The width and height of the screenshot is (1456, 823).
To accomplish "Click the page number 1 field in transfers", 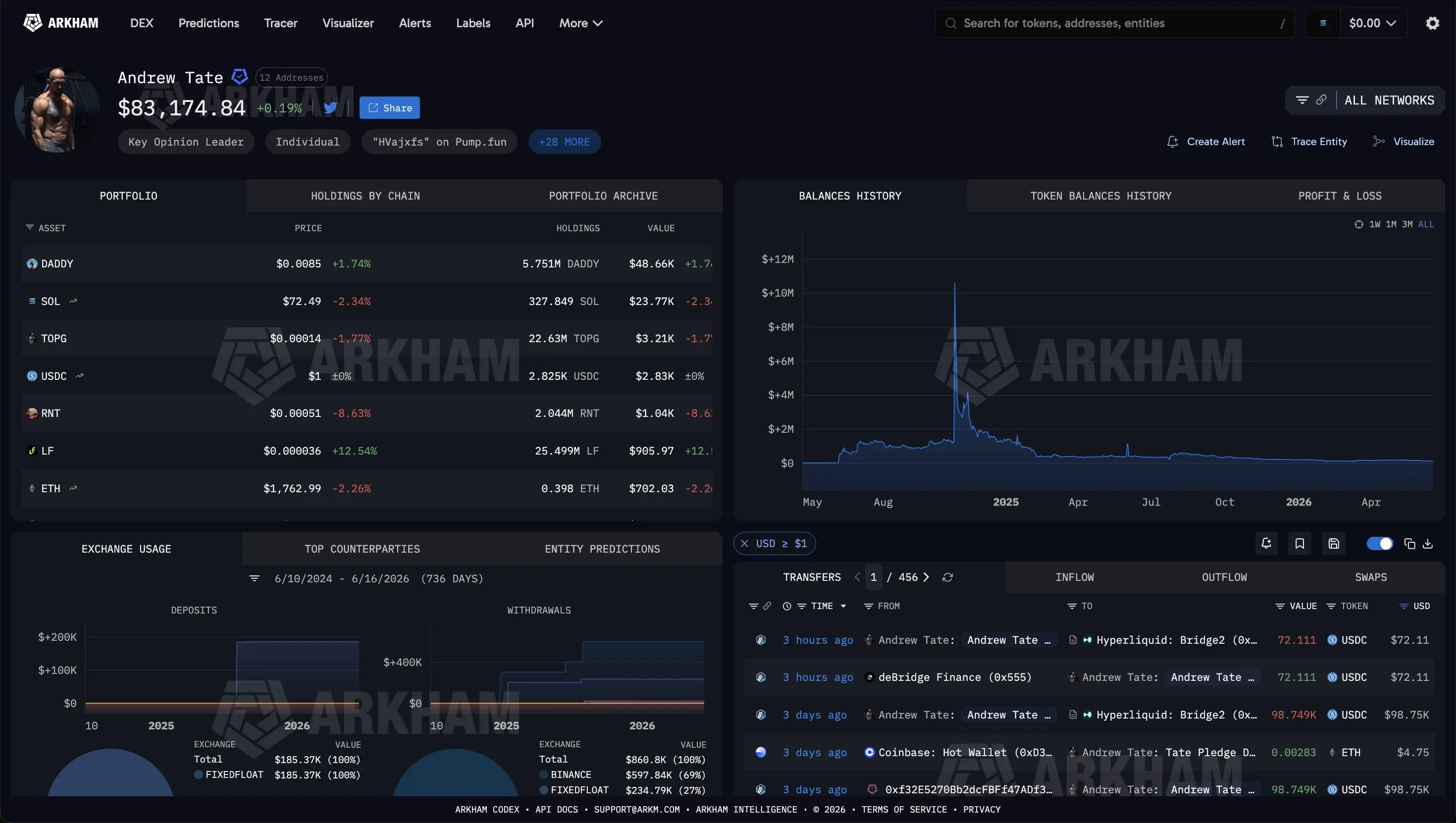I will [x=873, y=577].
